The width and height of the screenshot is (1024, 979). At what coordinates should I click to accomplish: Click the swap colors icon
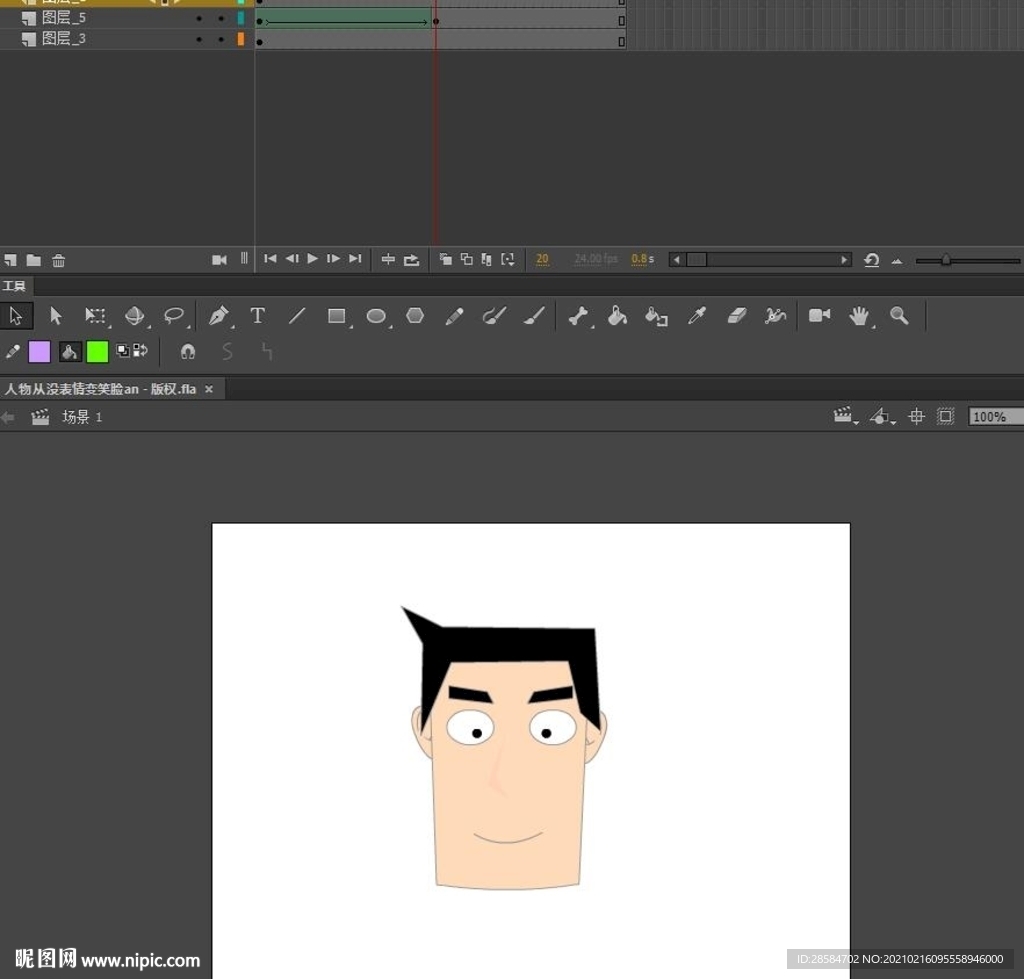tap(140, 351)
